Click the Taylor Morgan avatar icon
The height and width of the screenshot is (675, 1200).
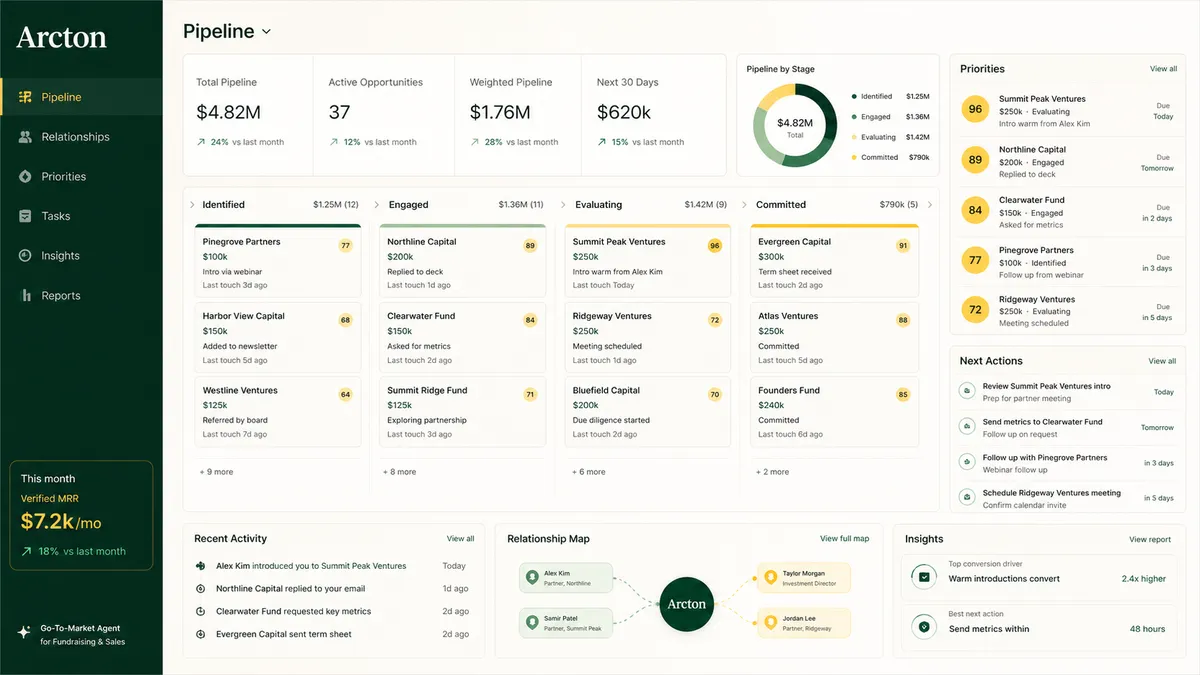(x=770, y=577)
